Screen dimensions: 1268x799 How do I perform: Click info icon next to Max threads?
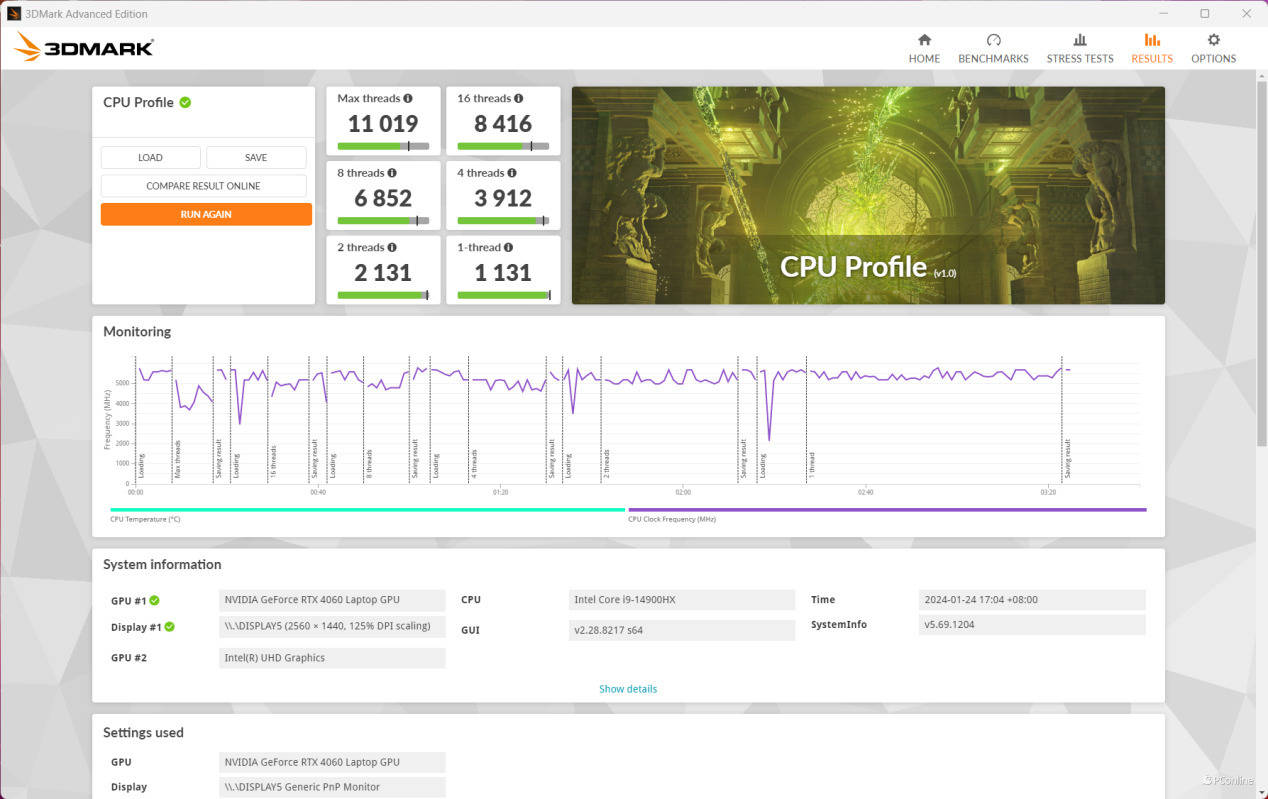(x=408, y=98)
